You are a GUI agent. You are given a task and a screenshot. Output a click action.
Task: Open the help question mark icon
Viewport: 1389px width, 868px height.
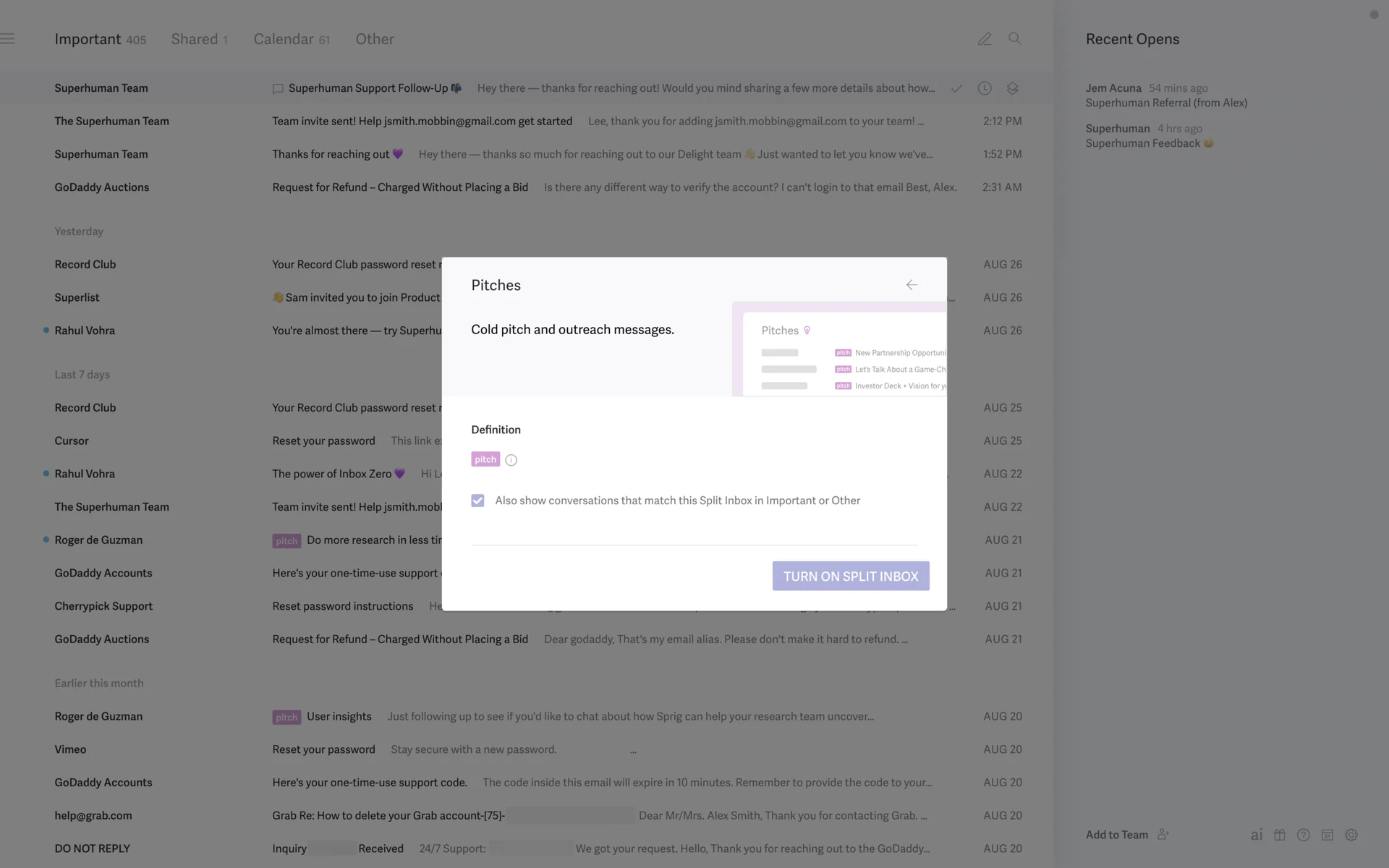pos(1304,835)
